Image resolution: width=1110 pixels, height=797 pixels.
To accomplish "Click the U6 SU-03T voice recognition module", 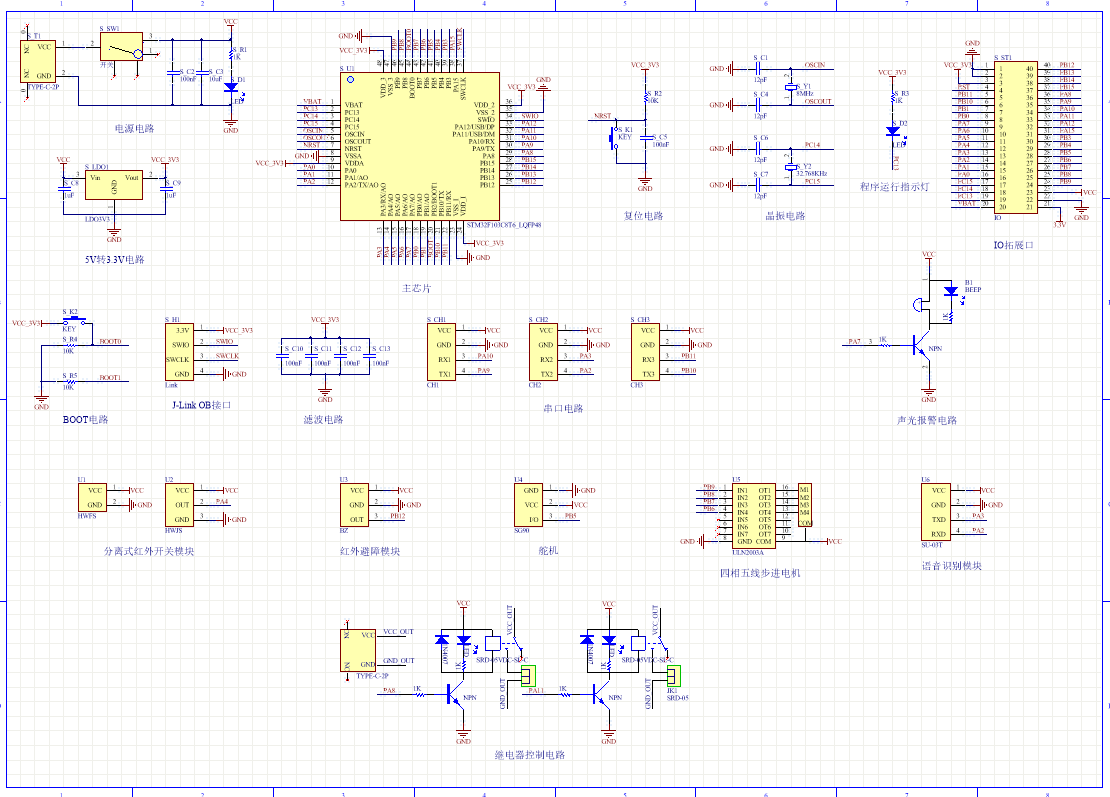I will [935, 512].
